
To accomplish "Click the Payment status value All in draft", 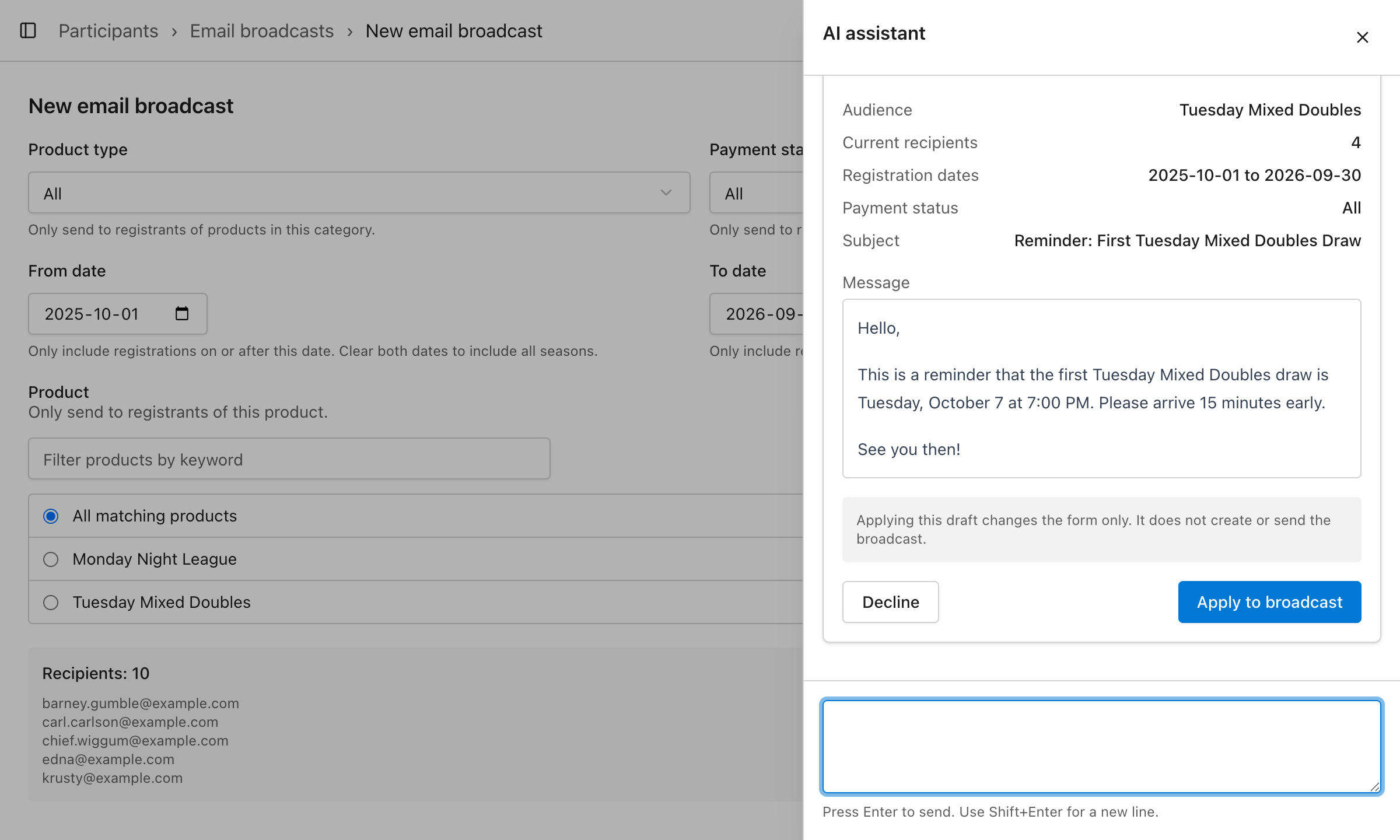I will point(1351,208).
